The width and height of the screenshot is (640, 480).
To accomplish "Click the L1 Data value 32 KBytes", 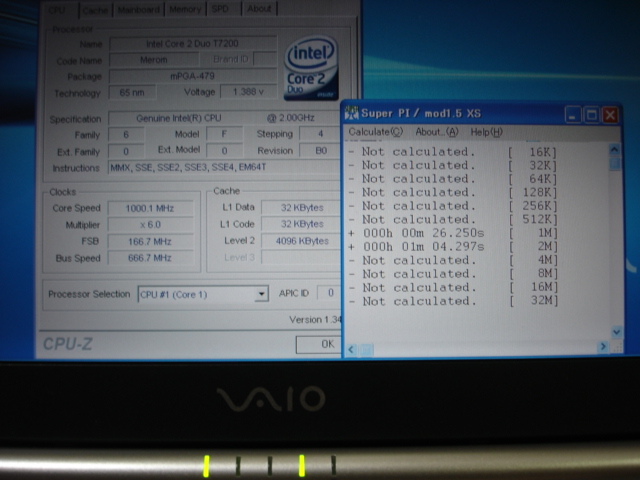I will 301,207.
